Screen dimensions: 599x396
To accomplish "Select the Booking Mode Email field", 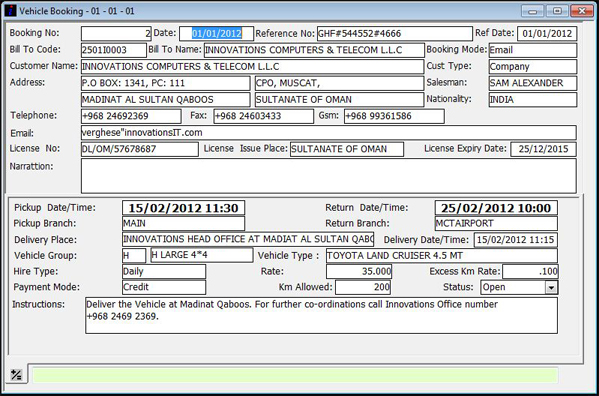I will (533, 50).
